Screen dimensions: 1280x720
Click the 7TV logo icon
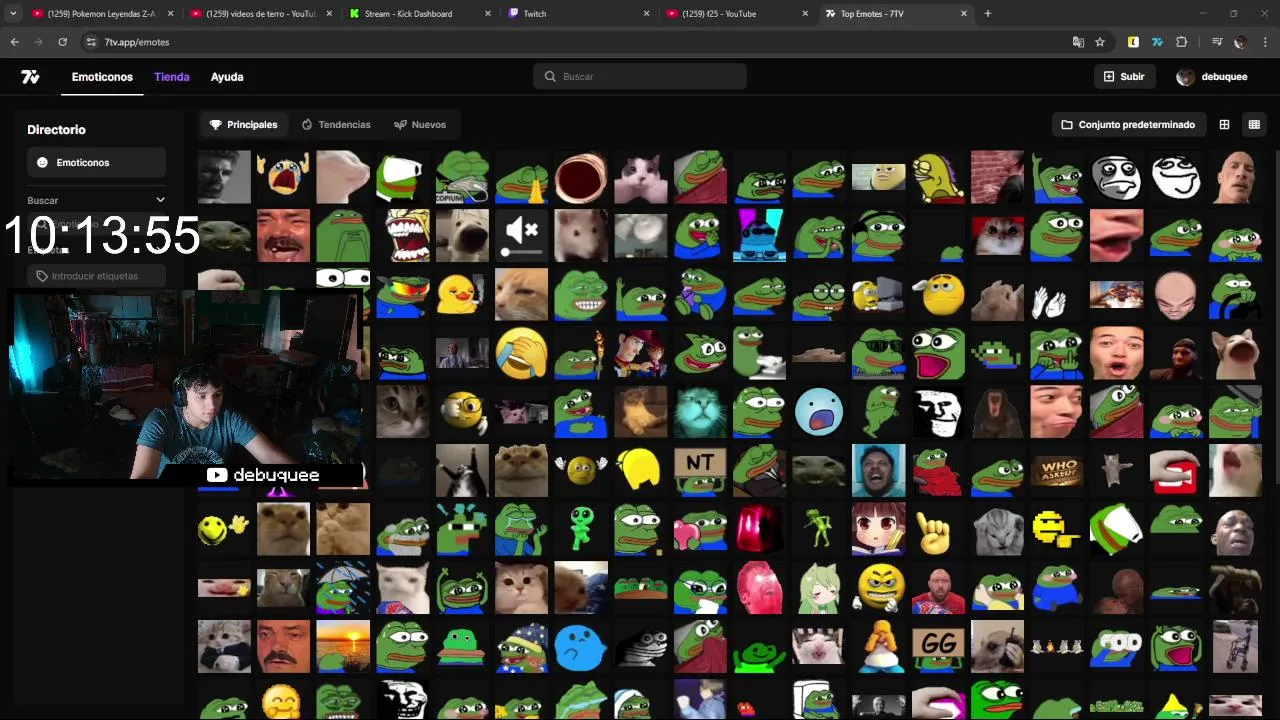pyautogui.click(x=30, y=77)
